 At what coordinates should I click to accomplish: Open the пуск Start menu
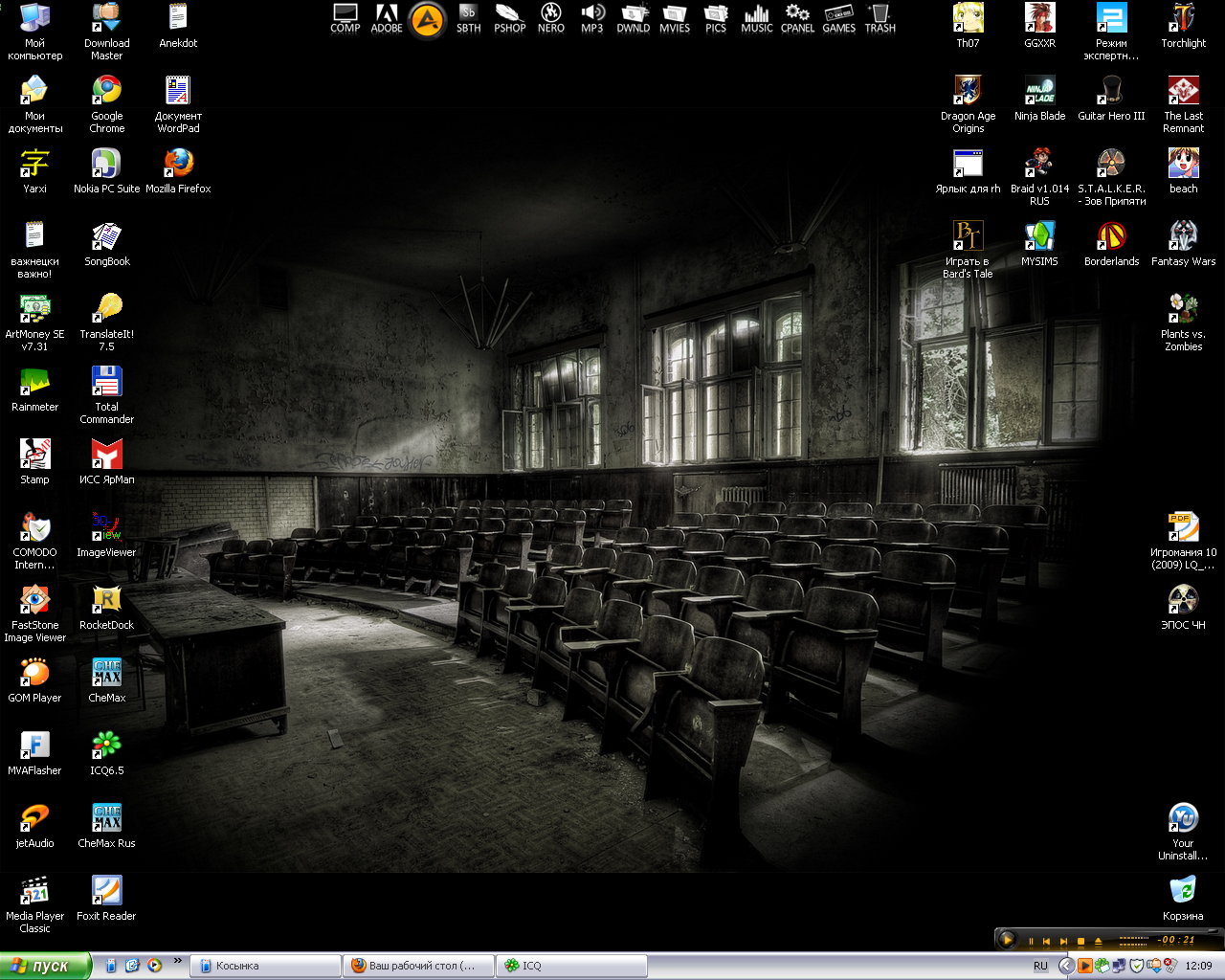[x=46, y=967]
